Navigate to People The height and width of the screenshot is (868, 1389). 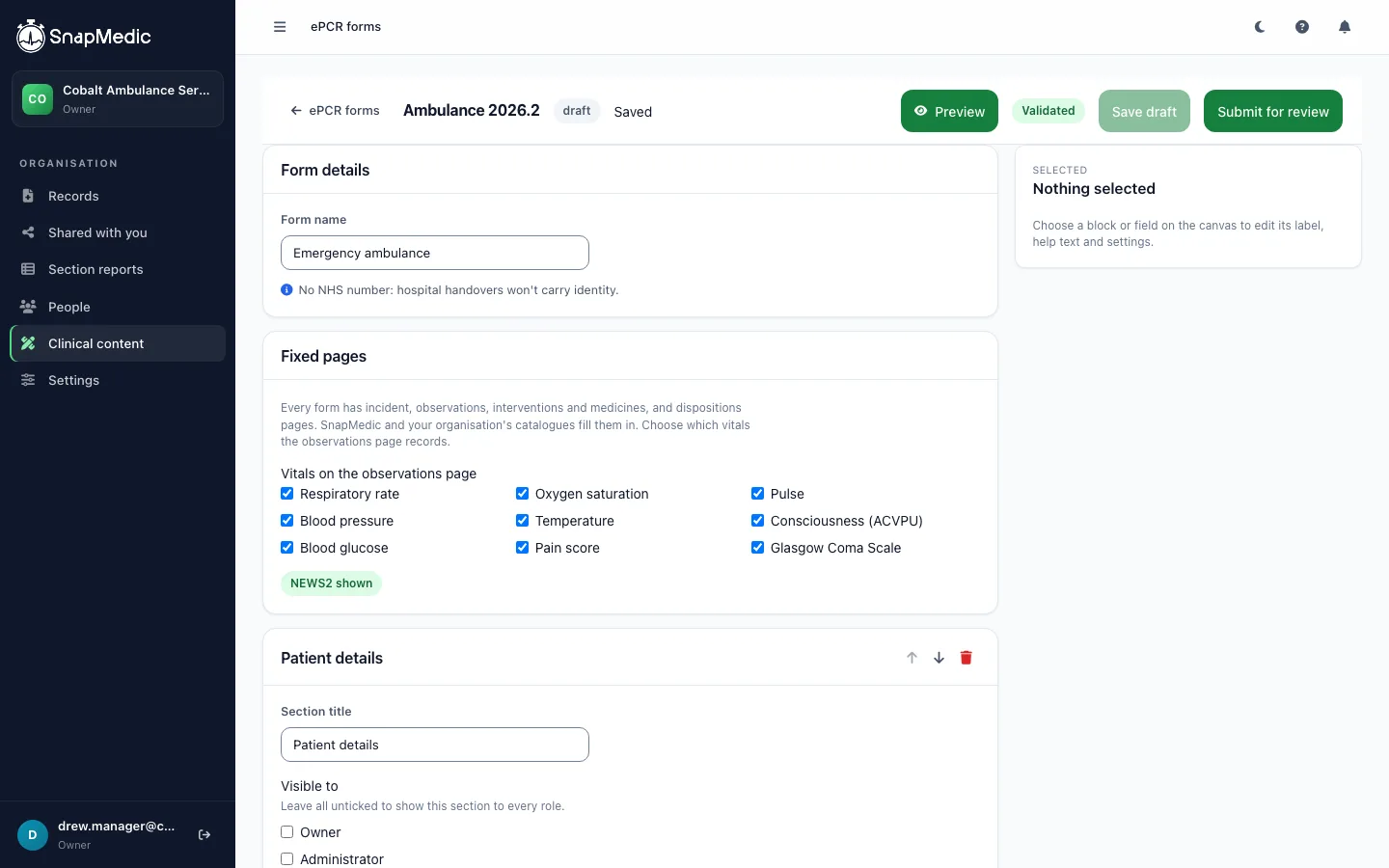point(118,307)
